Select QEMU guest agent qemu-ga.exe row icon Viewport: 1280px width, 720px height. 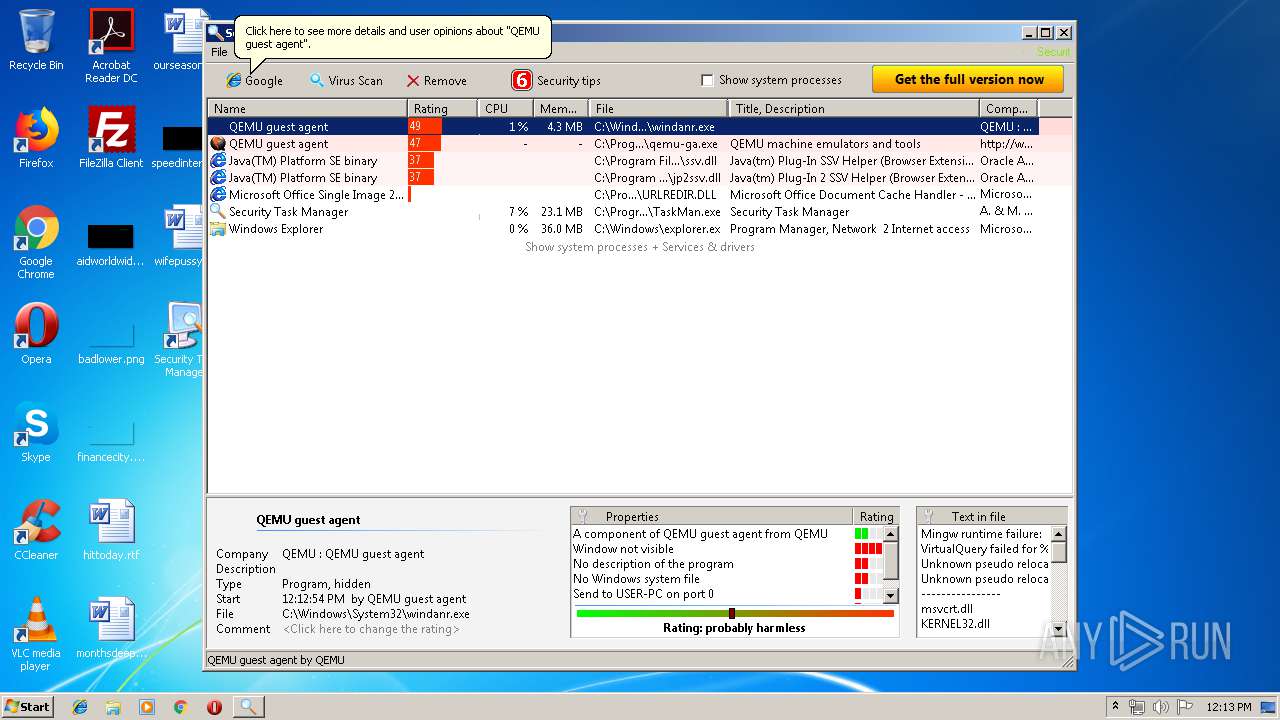click(217, 144)
